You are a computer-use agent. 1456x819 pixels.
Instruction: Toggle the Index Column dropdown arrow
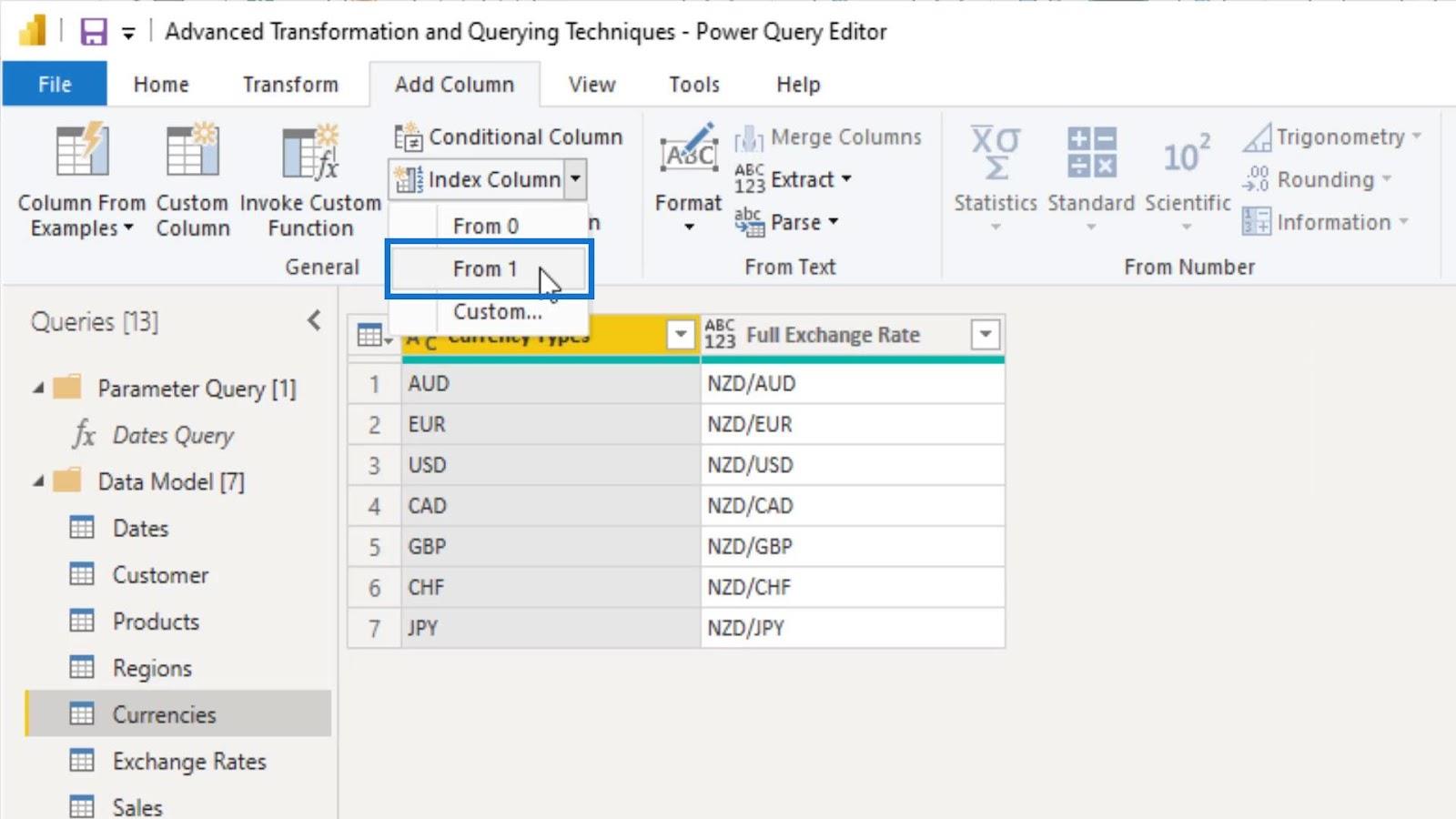(x=575, y=179)
